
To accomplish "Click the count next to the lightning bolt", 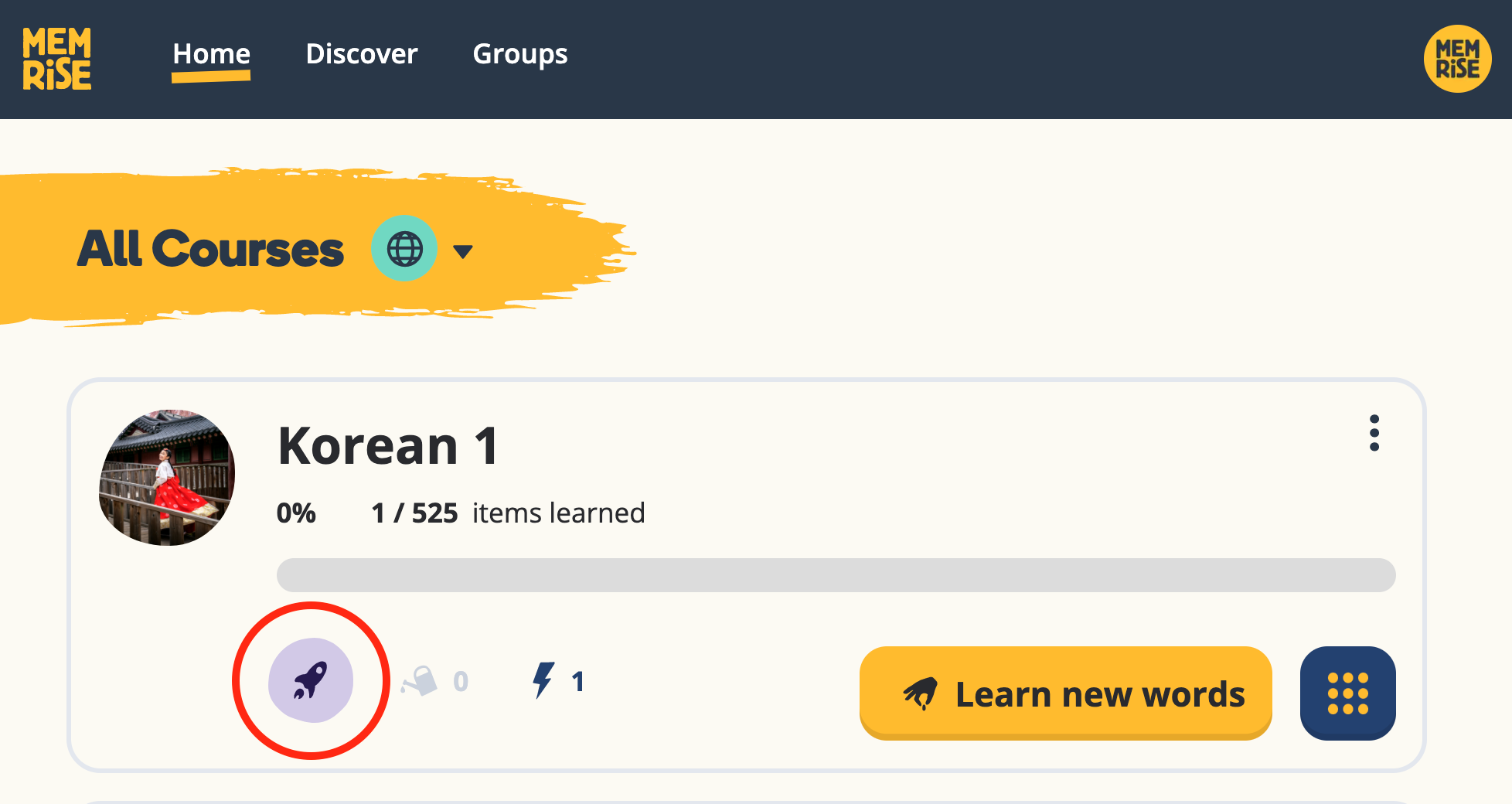I will (x=577, y=681).
